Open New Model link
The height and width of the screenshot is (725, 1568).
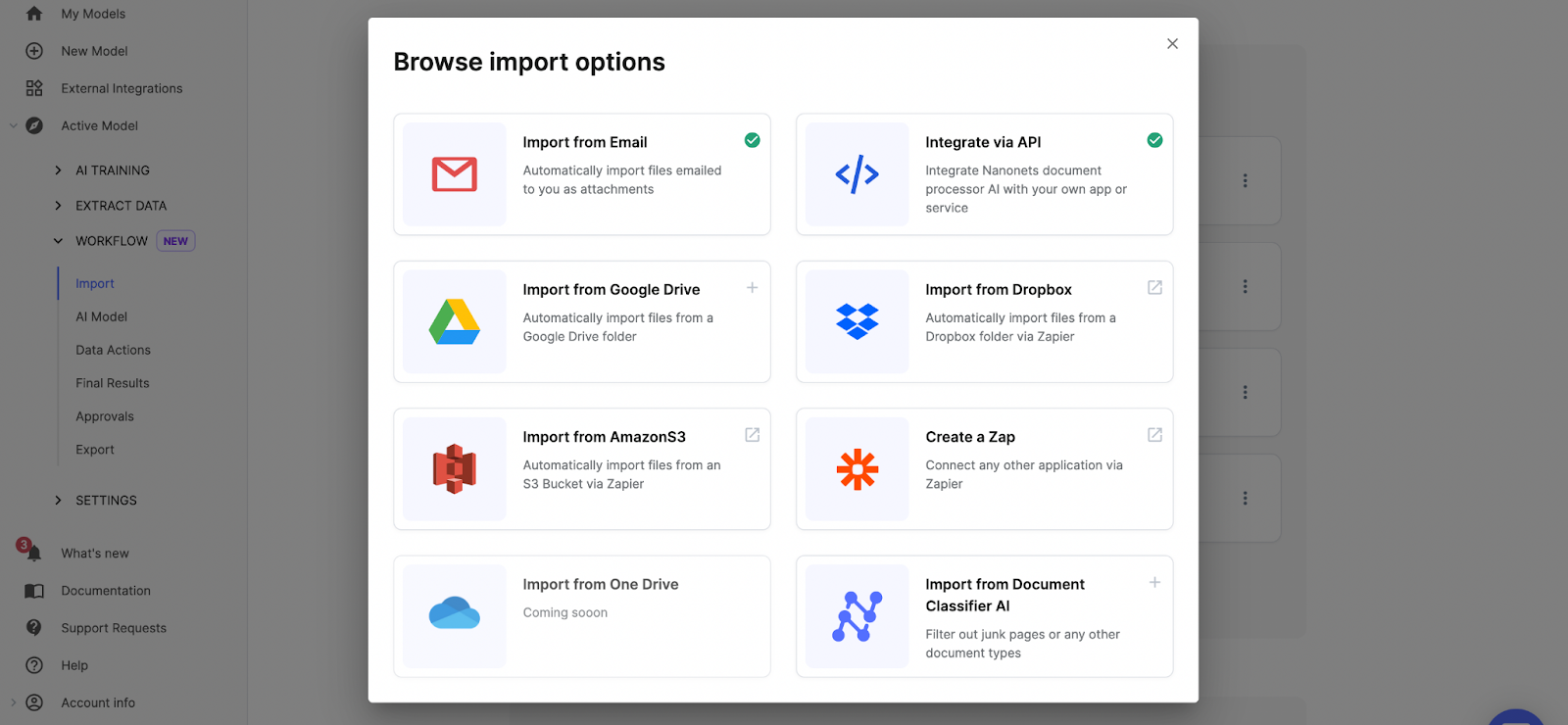[x=94, y=51]
